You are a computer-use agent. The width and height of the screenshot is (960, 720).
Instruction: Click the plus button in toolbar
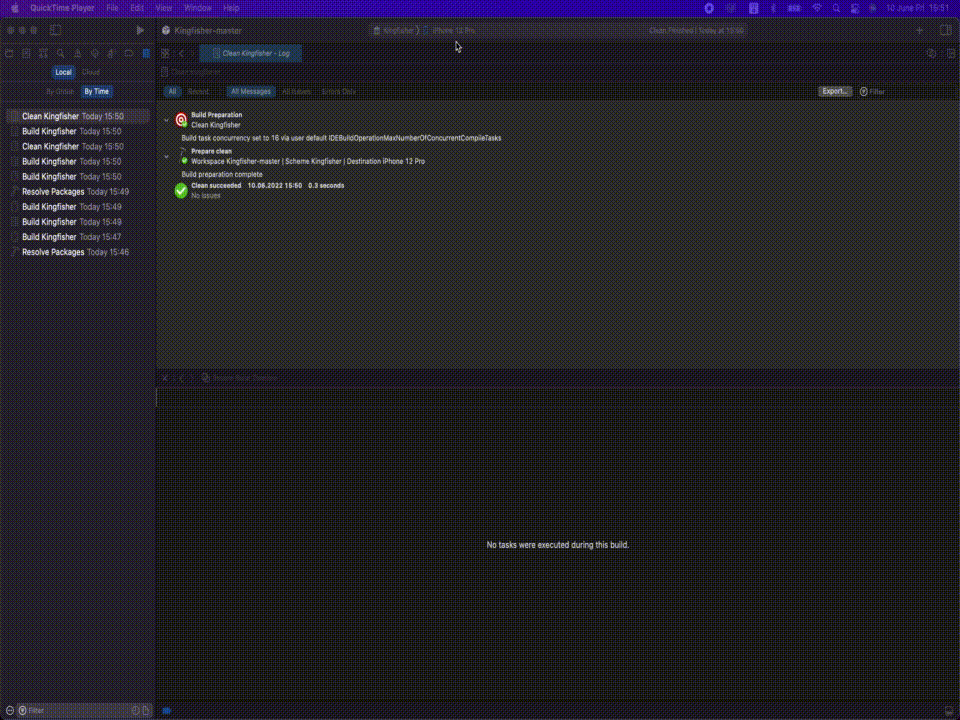tap(919, 30)
